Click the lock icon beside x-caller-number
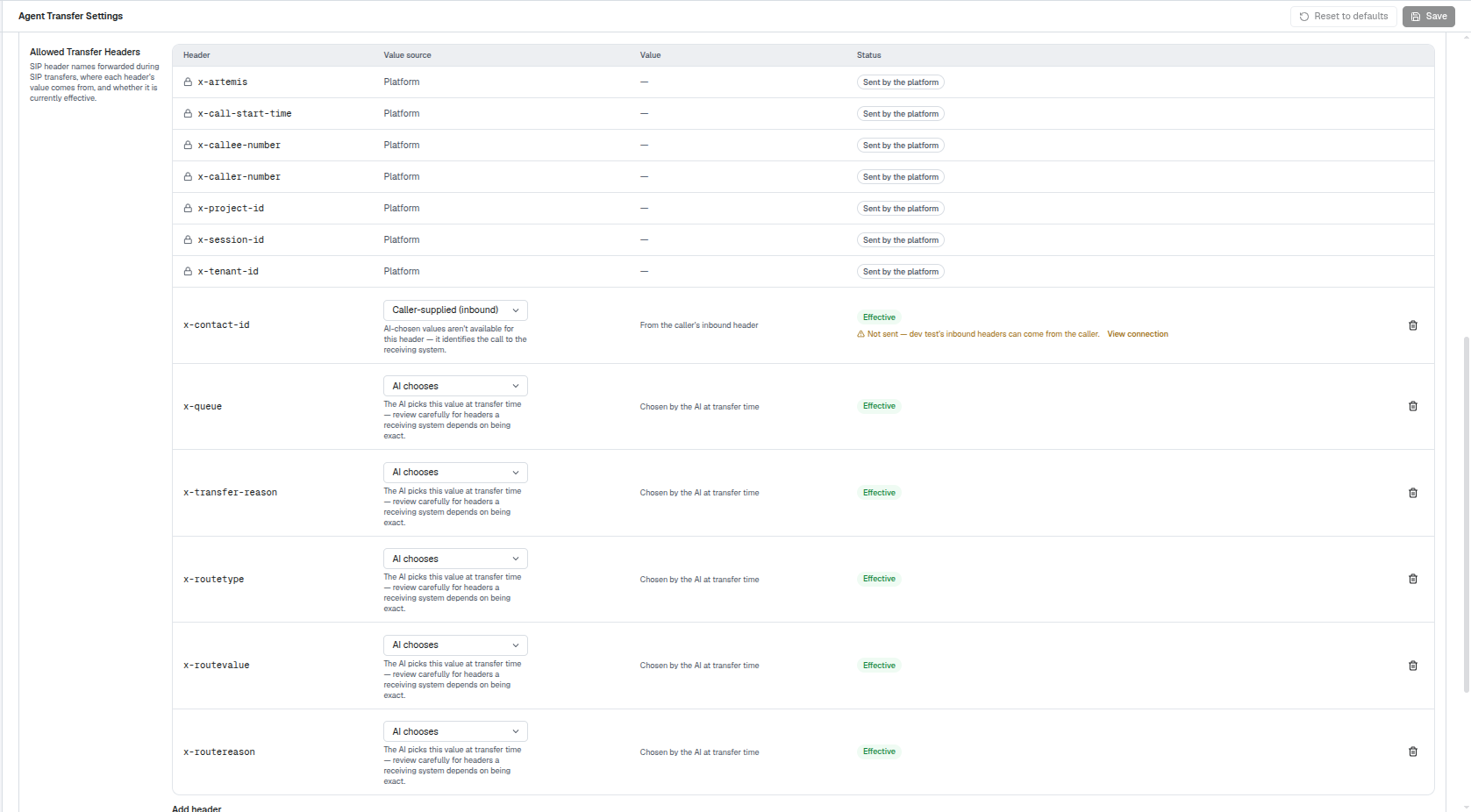The width and height of the screenshot is (1471, 812). (188, 176)
